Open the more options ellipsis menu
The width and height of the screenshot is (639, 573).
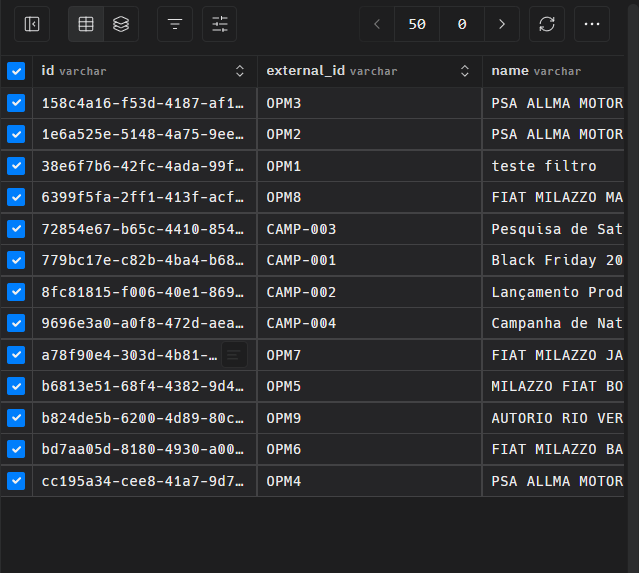(592, 24)
